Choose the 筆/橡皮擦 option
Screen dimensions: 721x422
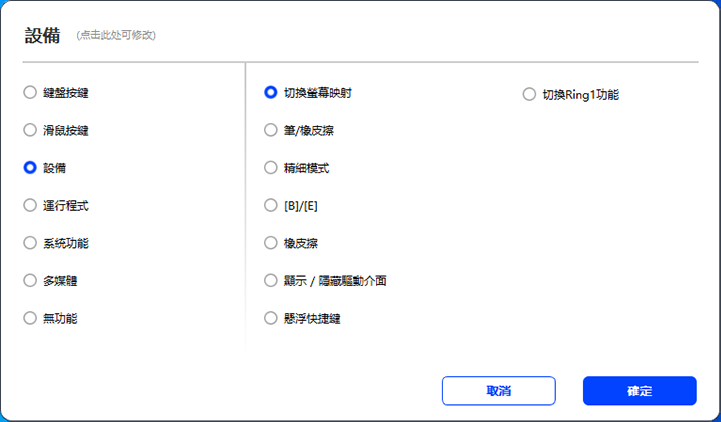click(270, 130)
